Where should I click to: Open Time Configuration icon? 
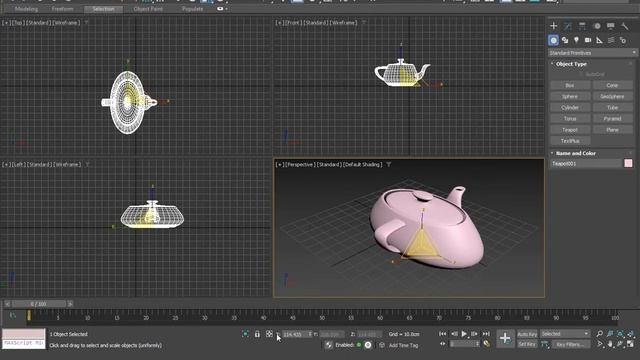(487, 344)
